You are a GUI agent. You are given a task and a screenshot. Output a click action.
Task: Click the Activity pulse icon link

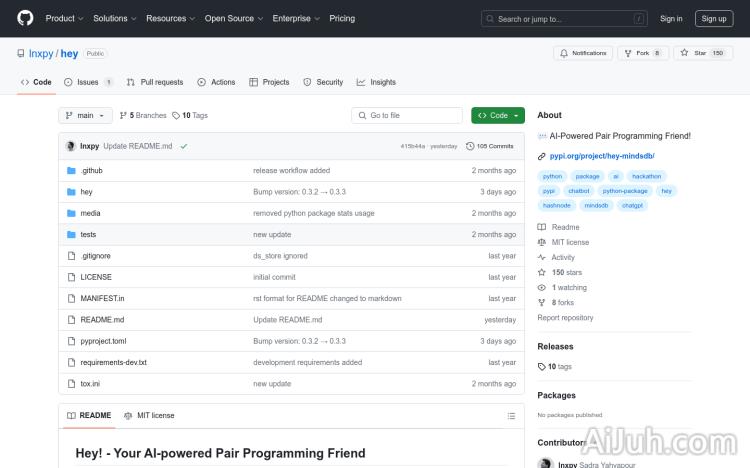pos(563,257)
